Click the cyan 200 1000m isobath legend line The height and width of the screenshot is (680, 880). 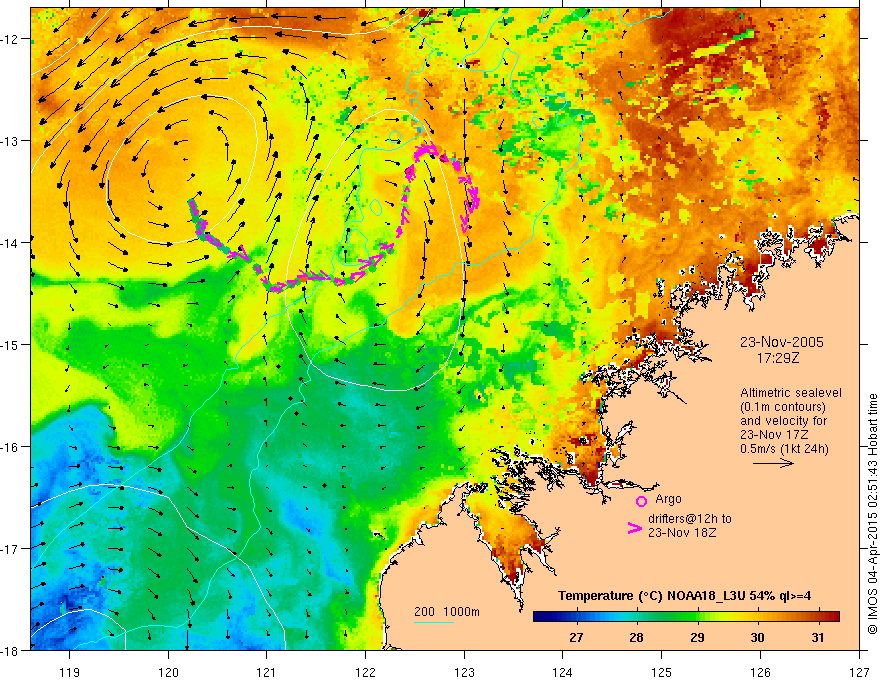coord(434,622)
